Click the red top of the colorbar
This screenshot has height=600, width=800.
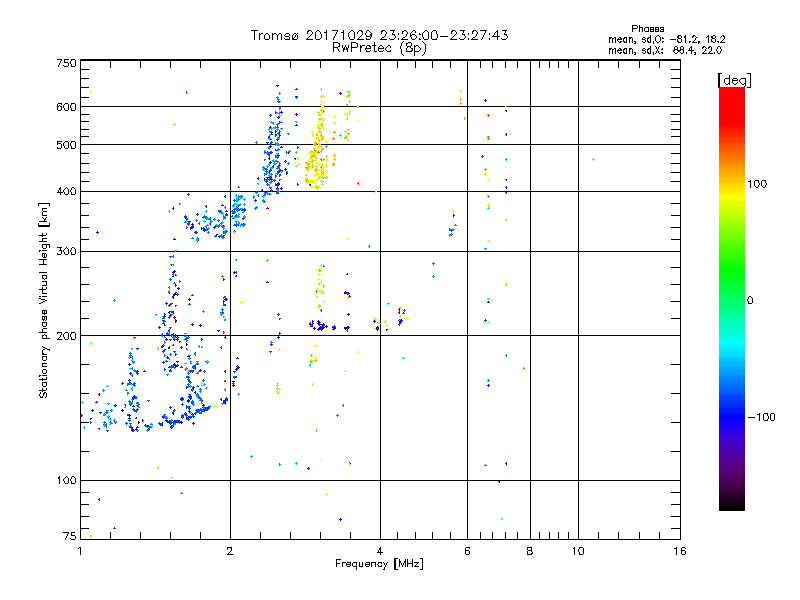(731, 93)
